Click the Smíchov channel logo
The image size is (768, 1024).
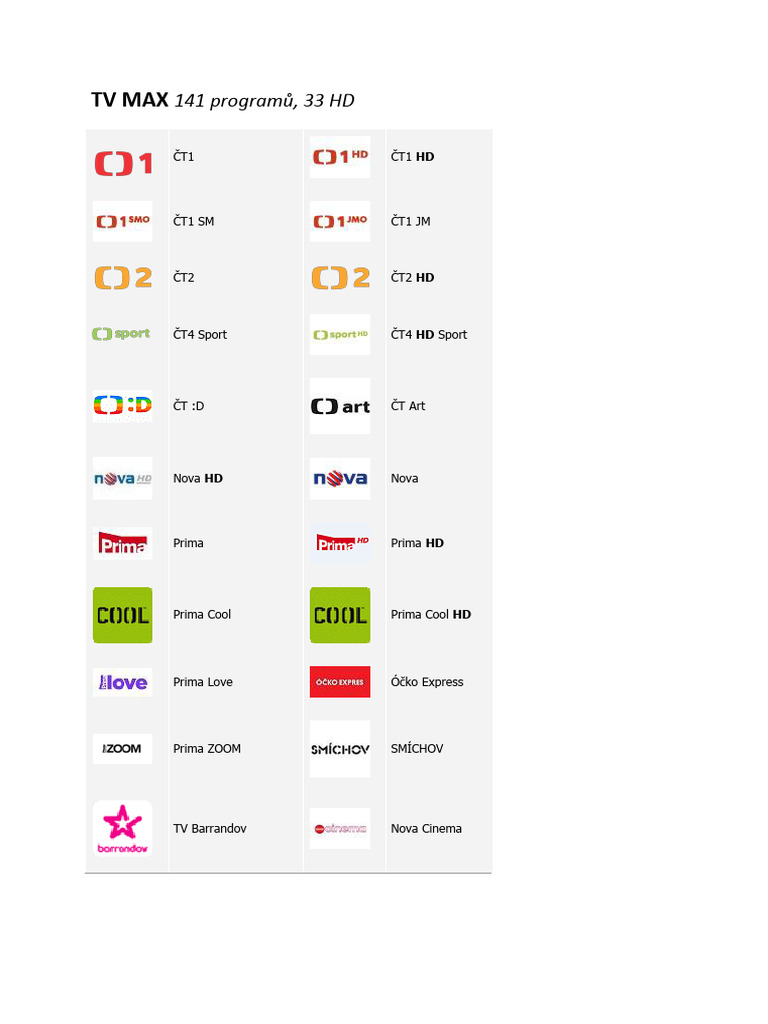tap(340, 749)
